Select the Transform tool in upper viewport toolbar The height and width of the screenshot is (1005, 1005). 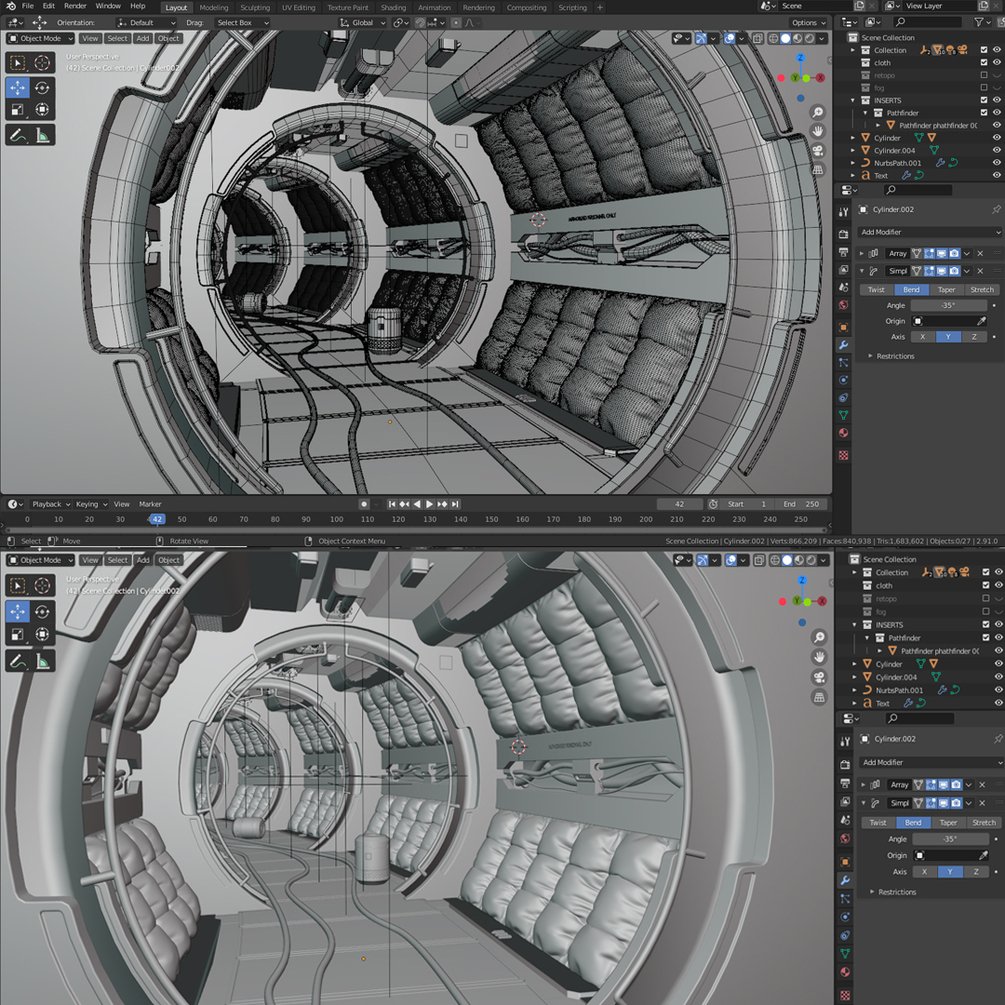42,110
